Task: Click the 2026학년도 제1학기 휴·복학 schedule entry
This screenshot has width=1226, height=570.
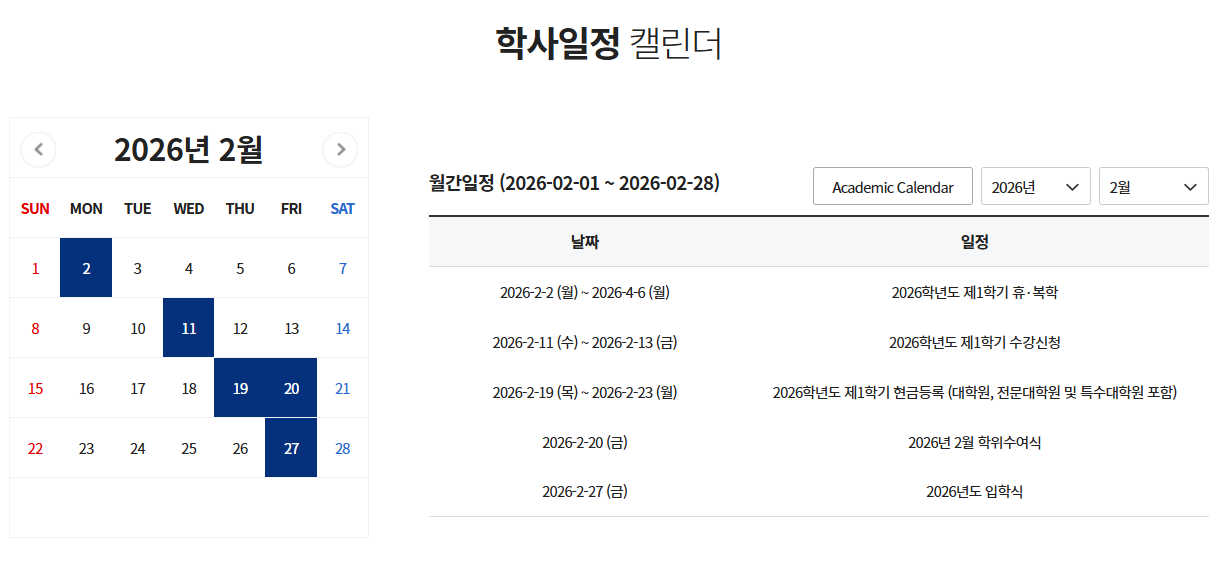Action: (x=974, y=293)
